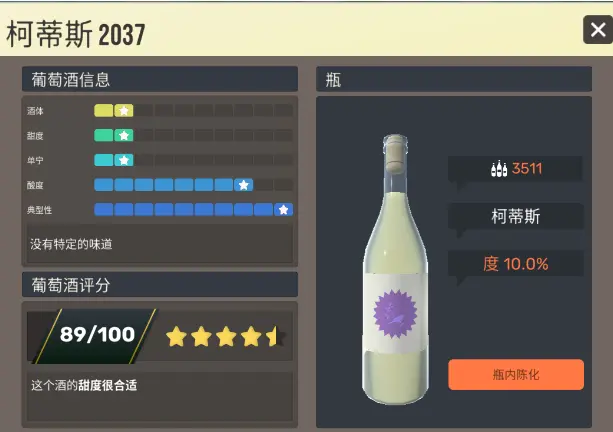Close the 柯蒂斯 2037 wine window
The height and width of the screenshot is (432, 613).
pyautogui.click(x=598, y=30)
